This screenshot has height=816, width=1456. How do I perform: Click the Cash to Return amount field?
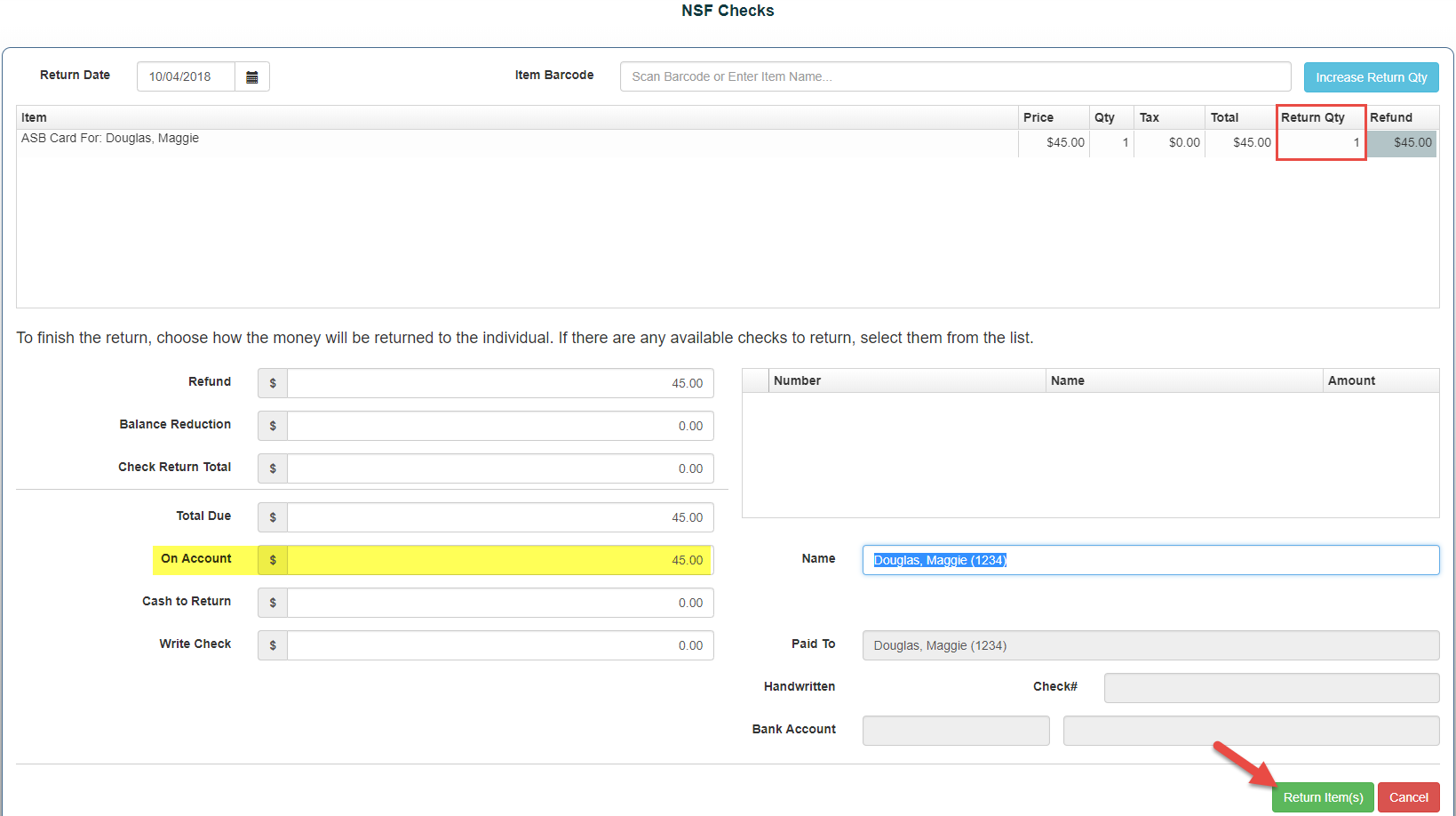tap(500, 603)
